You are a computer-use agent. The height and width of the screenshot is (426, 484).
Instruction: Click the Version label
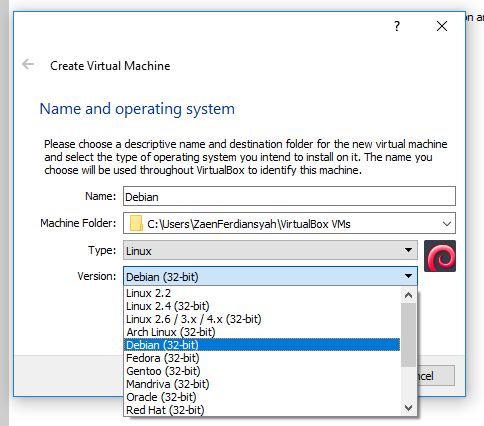coord(97,276)
